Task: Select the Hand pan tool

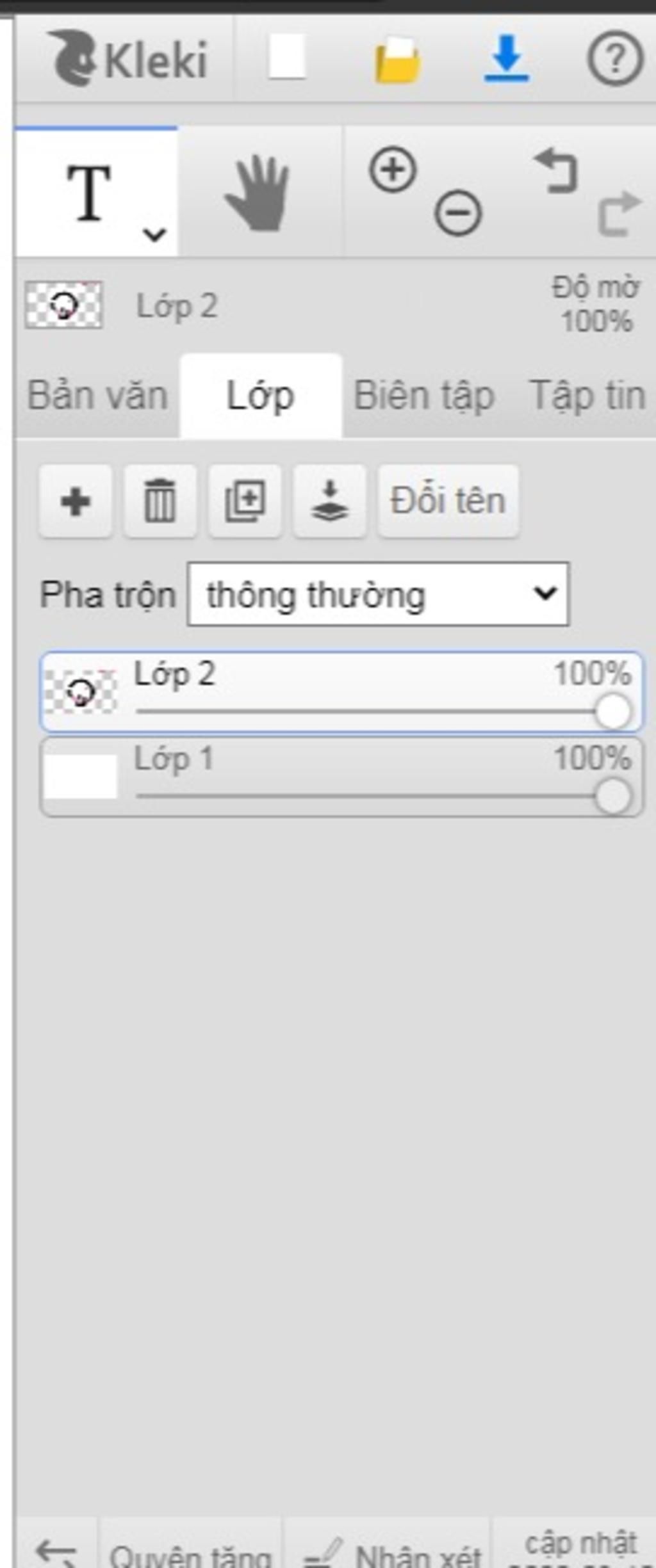Action: tap(258, 192)
